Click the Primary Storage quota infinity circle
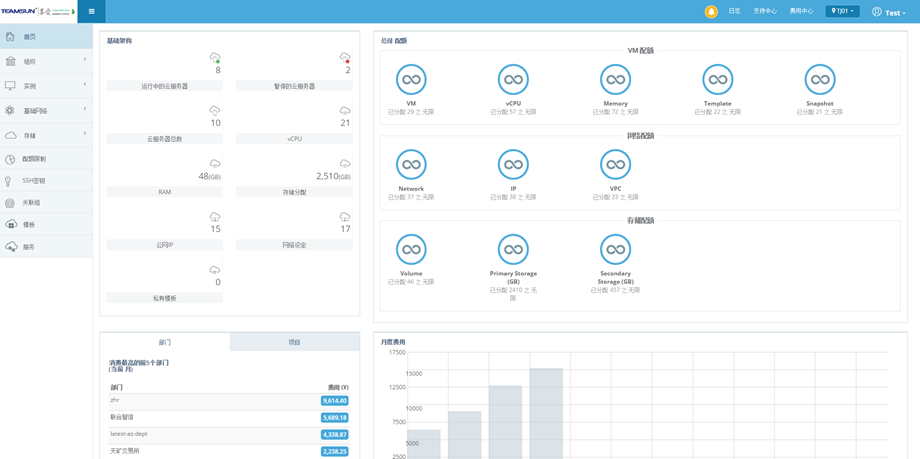The image size is (920, 459). [x=513, y=249]
